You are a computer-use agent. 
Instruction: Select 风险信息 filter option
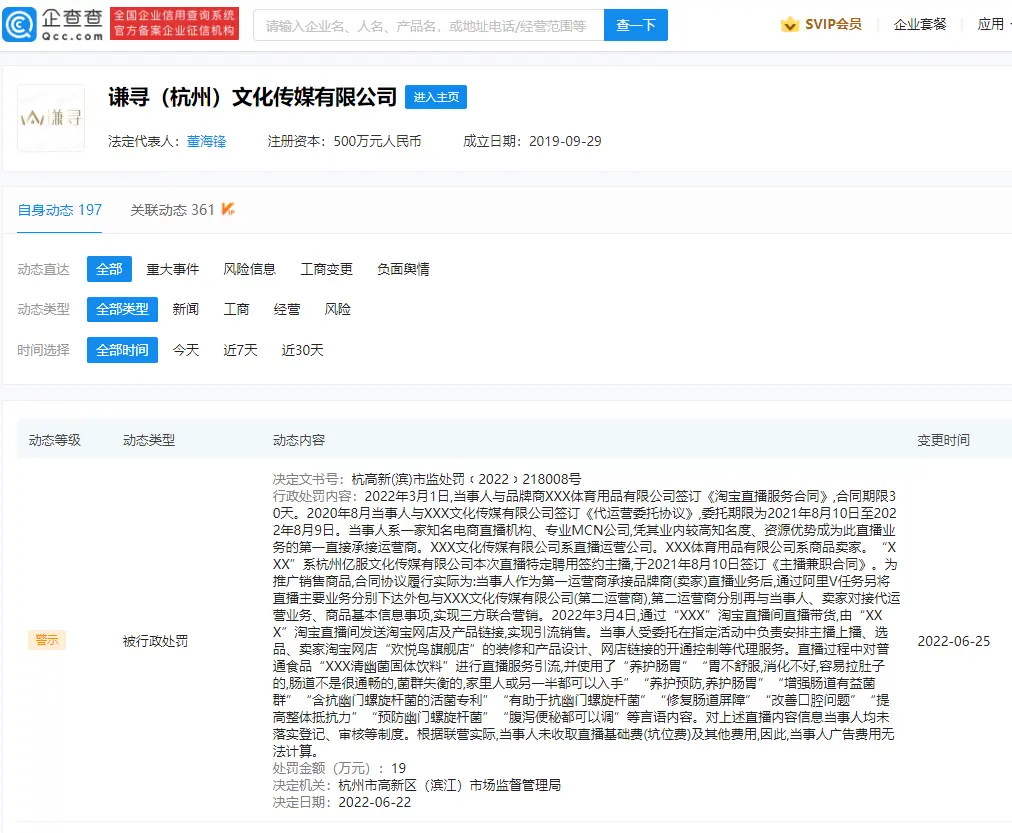(x=250, y=269)
